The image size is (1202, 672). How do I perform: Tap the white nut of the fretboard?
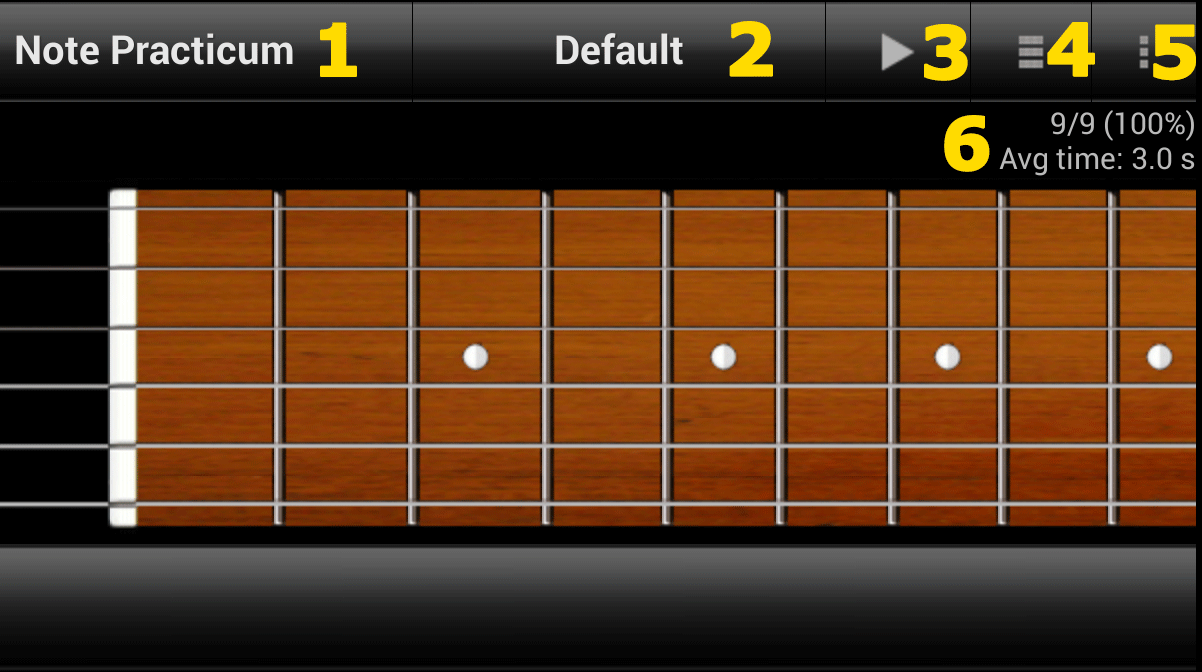[x=123, y=358]
